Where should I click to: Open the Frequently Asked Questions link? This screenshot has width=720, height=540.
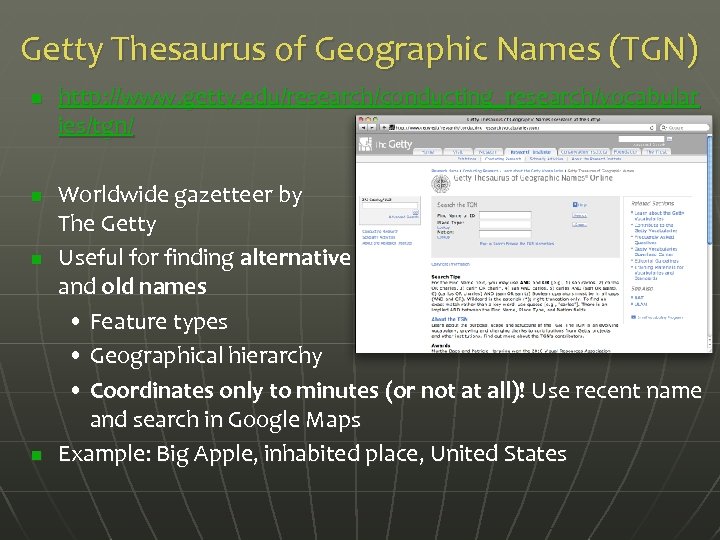click(x=654, y=240)
